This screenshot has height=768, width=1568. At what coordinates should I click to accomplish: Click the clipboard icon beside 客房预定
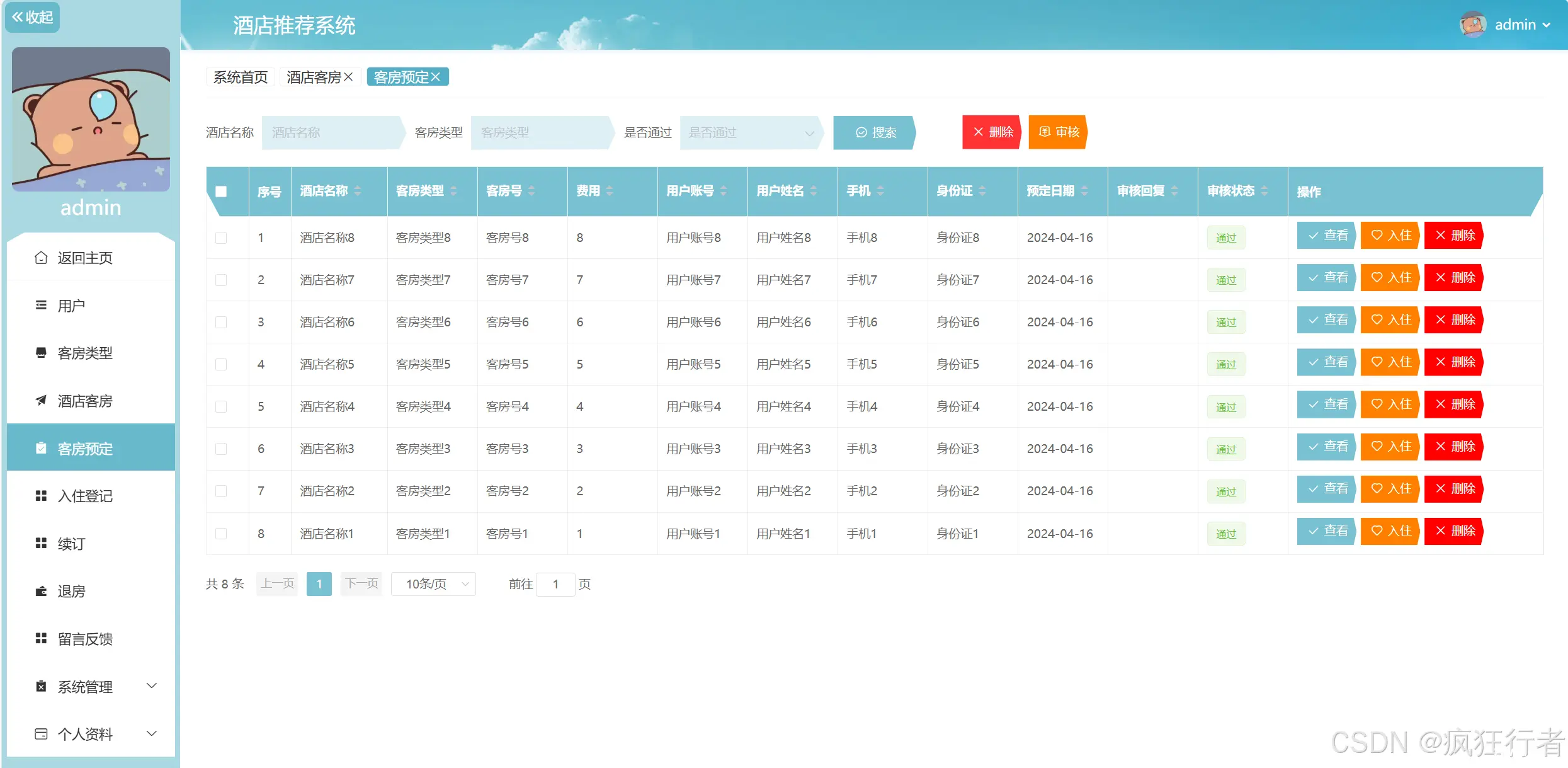[41, 448]
